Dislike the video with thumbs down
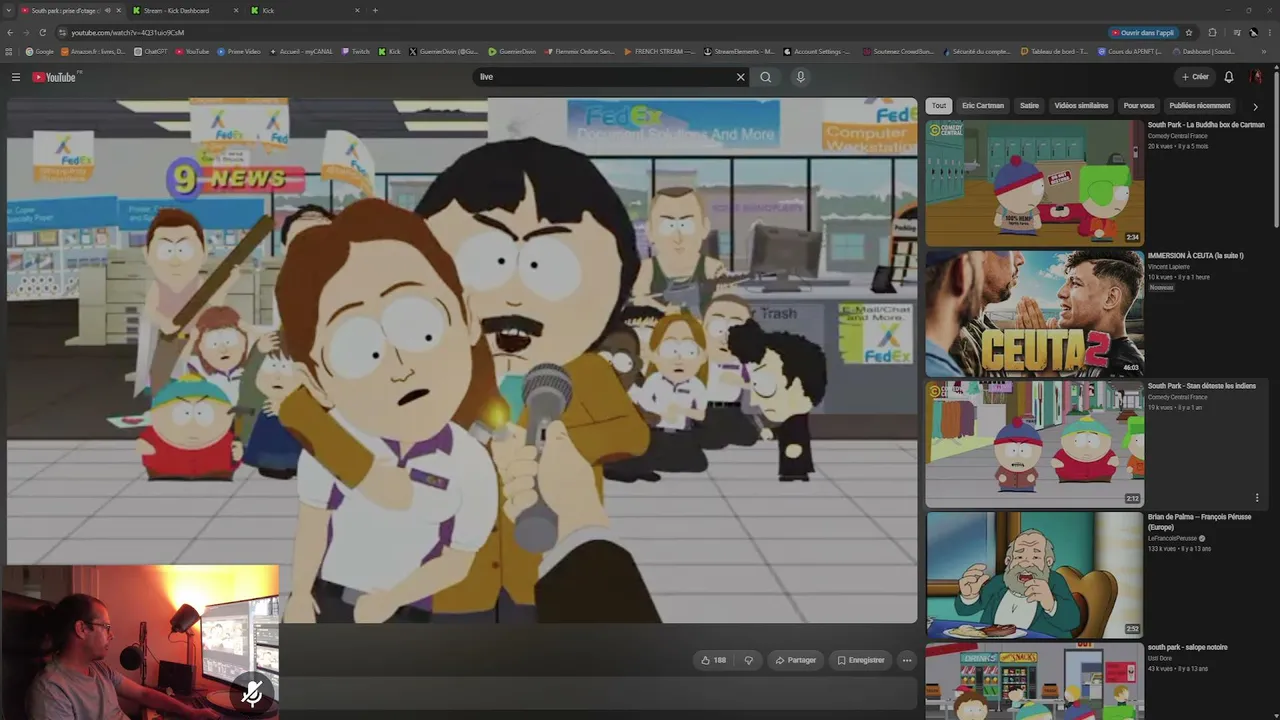This screenshot has width=1280, height=720. click(x=749, y=660)
